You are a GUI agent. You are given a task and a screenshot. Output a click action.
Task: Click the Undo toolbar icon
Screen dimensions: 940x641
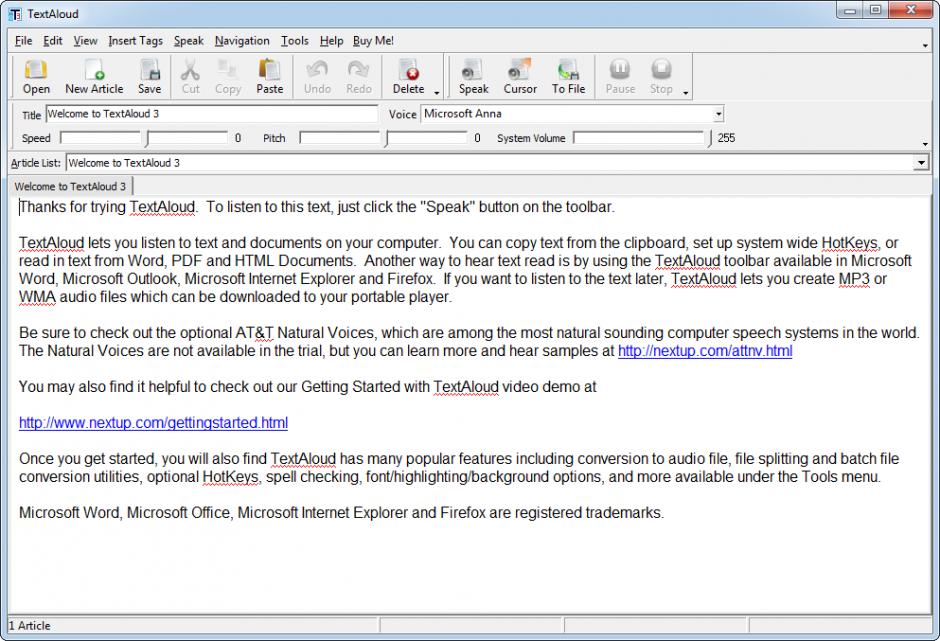click(317, 77)
